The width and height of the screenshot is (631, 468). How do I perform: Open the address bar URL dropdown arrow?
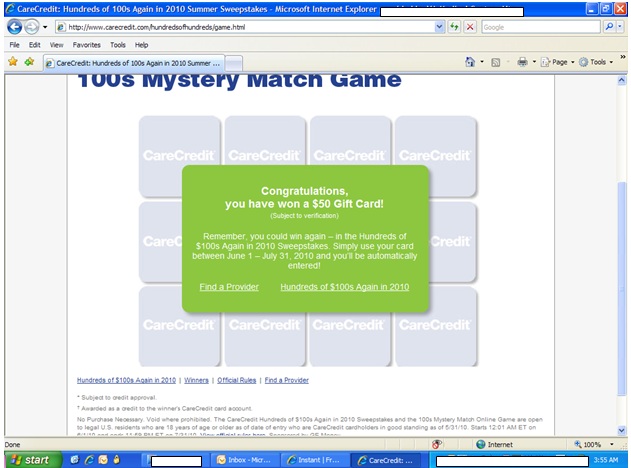pyautogui.click(x=440, y=27)
